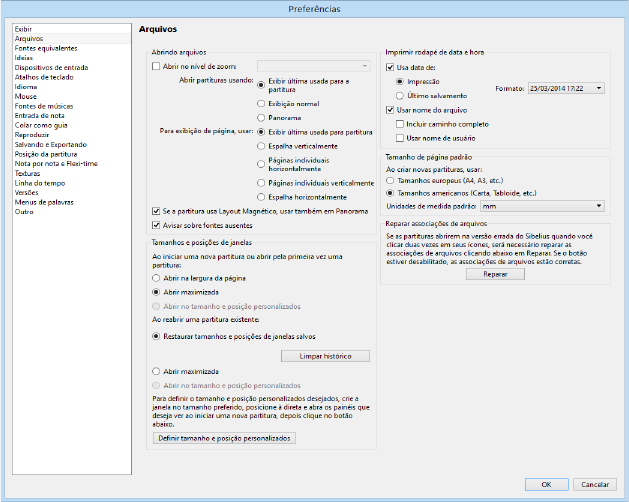Open 'Menus de palavras' page
The image size is (629, 502).
(72, 202)
